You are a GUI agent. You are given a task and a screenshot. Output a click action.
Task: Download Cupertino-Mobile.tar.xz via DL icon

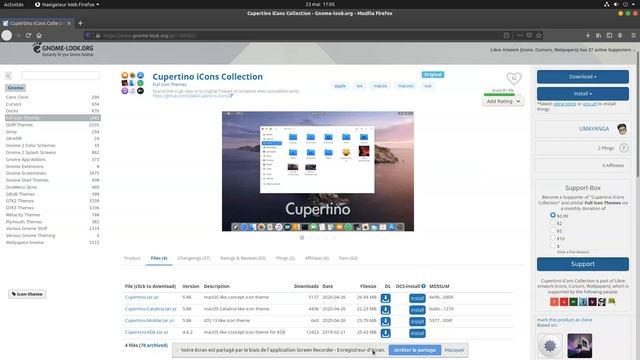pyautogui.click(x=385, y=322)
